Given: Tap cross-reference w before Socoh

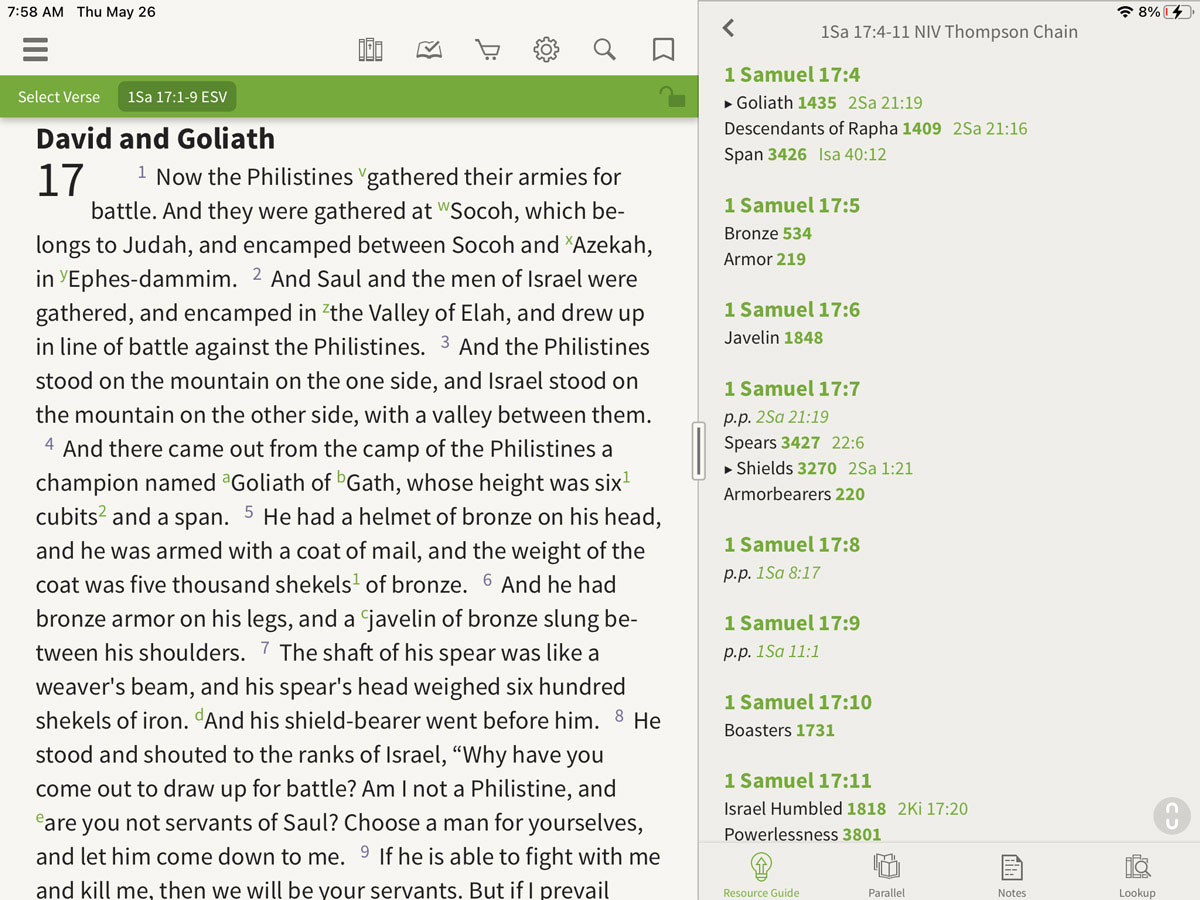Looking at the screenshot, I should [444, 207].
